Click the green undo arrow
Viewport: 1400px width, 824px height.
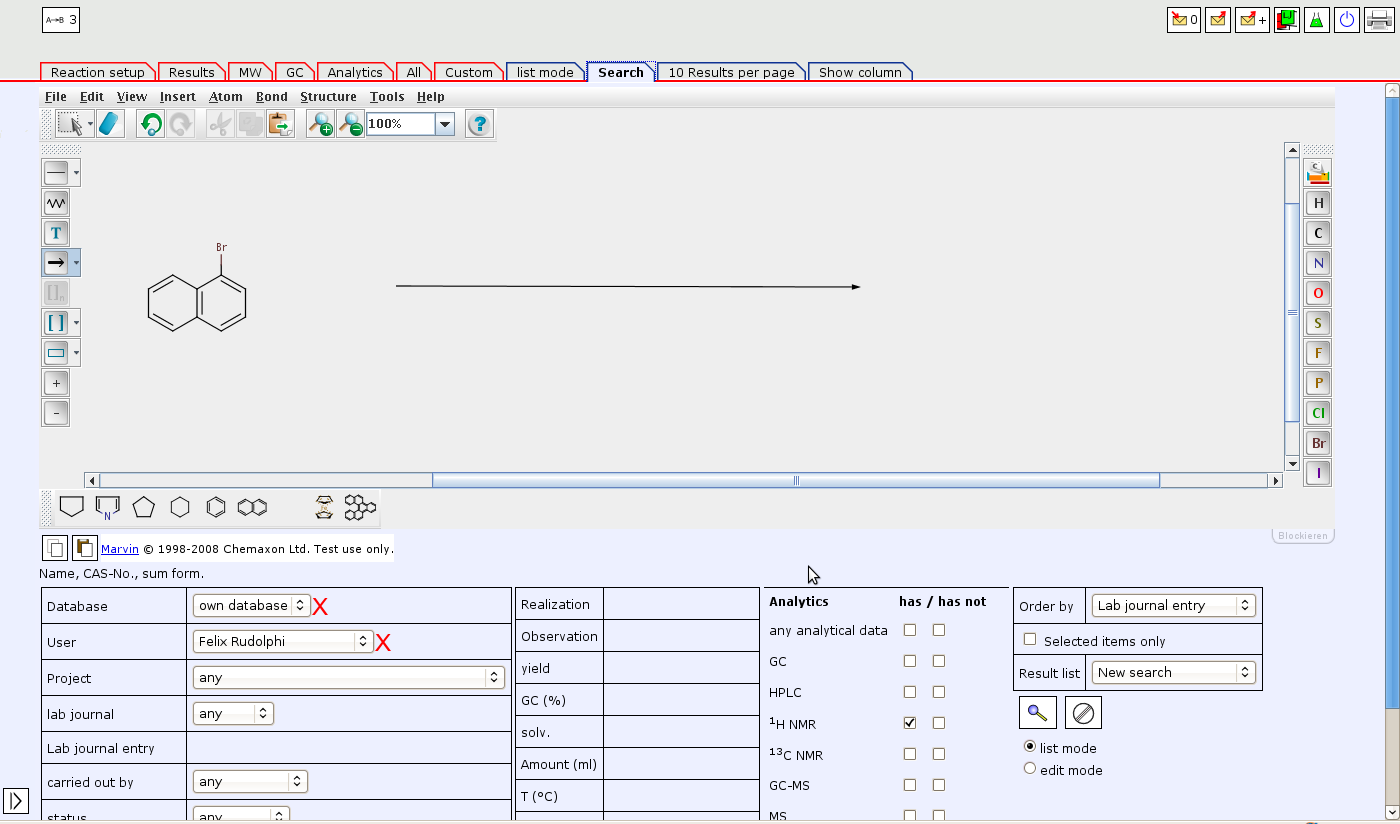tap(151, 124)
